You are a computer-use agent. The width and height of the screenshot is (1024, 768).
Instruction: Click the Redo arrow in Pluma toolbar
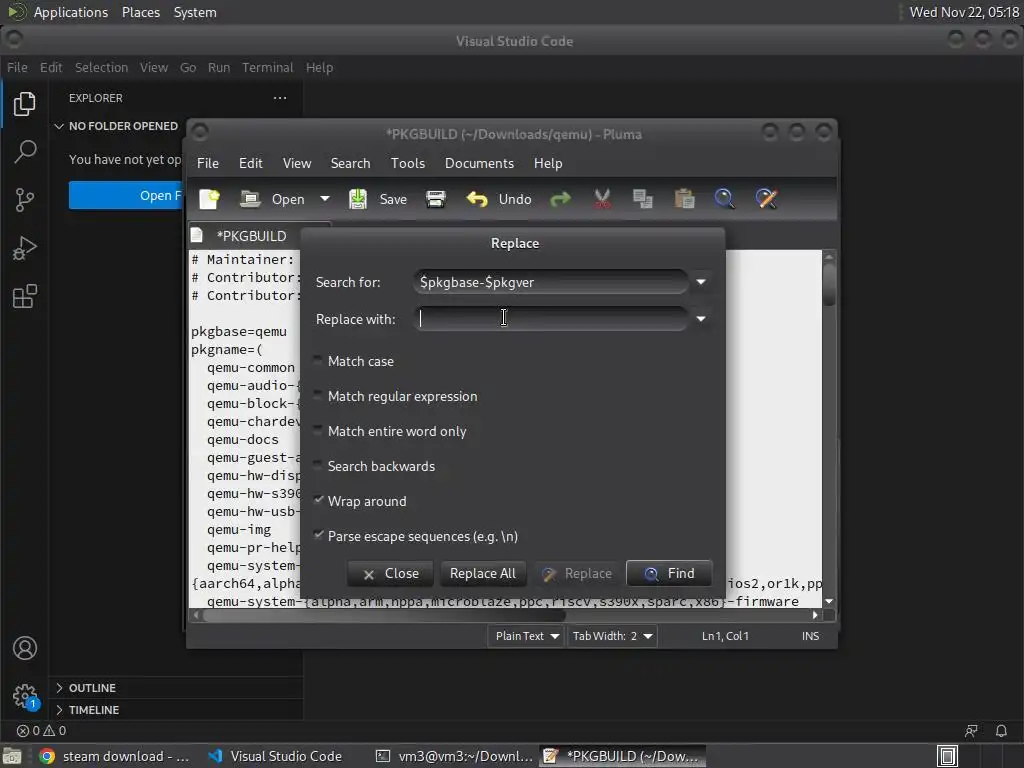pos(560,199)
